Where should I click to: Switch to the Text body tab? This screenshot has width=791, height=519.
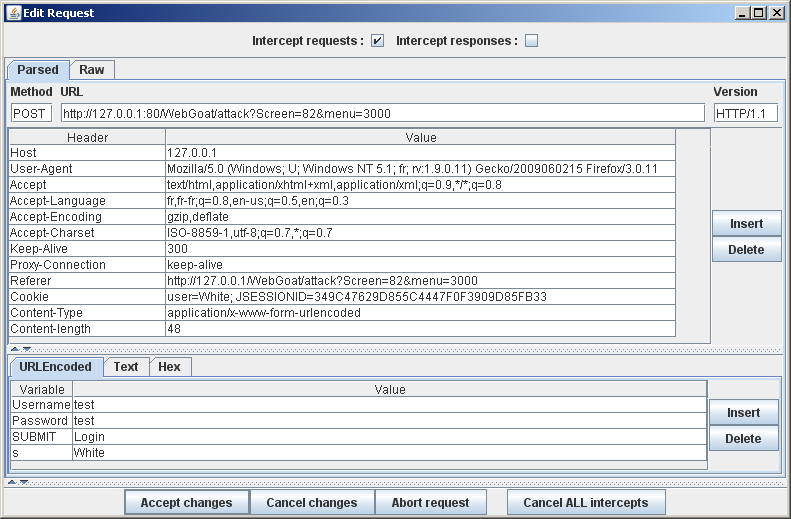point(126,367)
